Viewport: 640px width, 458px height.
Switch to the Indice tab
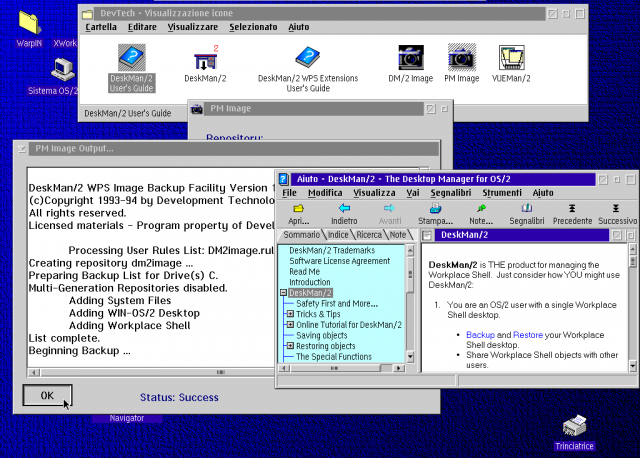[x=338, y=235]
